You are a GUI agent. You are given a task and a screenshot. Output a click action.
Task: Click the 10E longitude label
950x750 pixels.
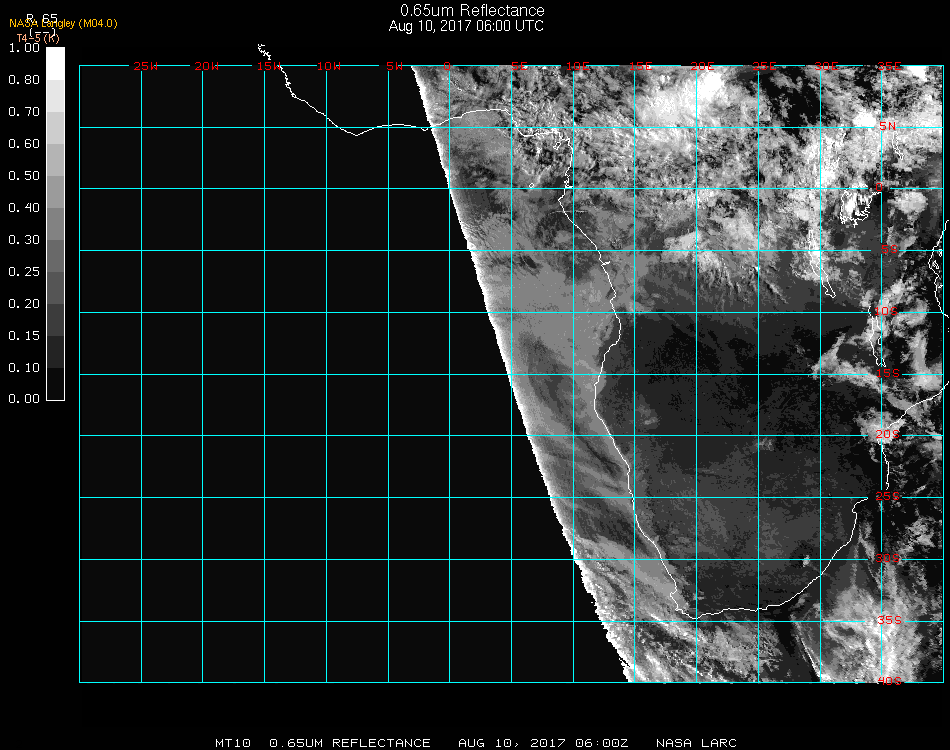pyautogui.click(x=577, y=66)
